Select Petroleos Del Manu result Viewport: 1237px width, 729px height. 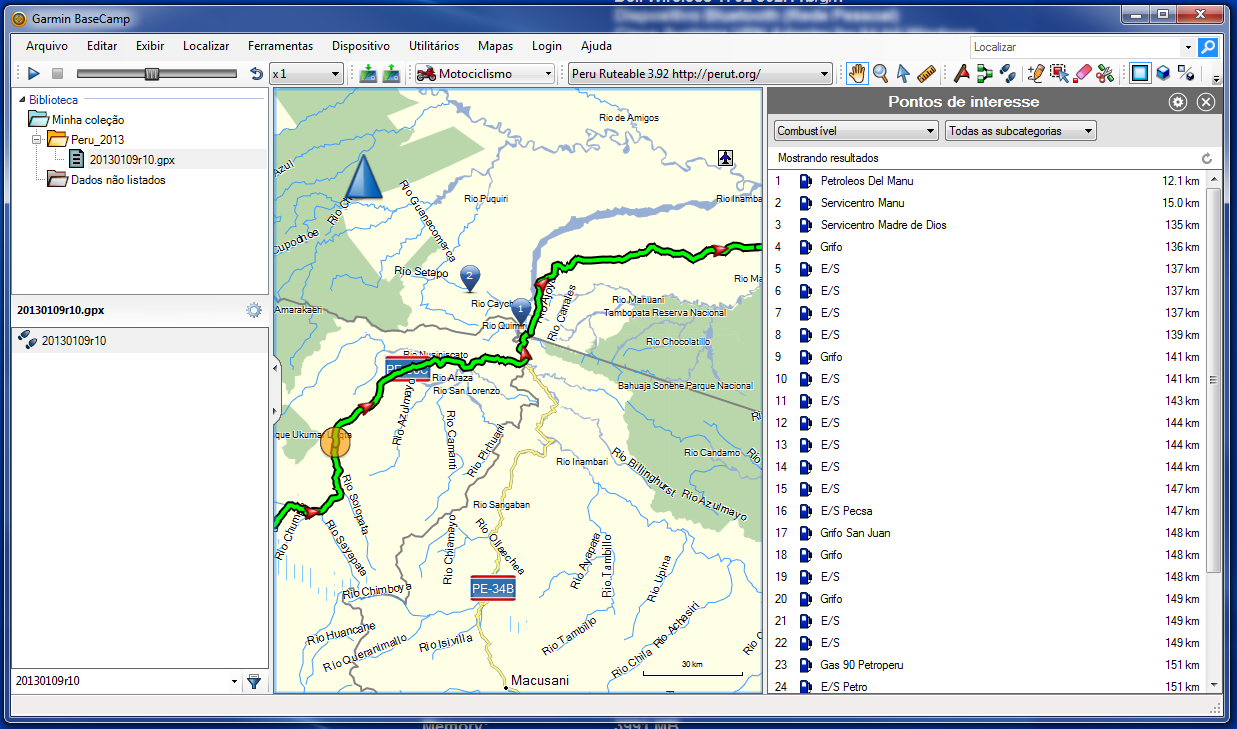[866, 181]
